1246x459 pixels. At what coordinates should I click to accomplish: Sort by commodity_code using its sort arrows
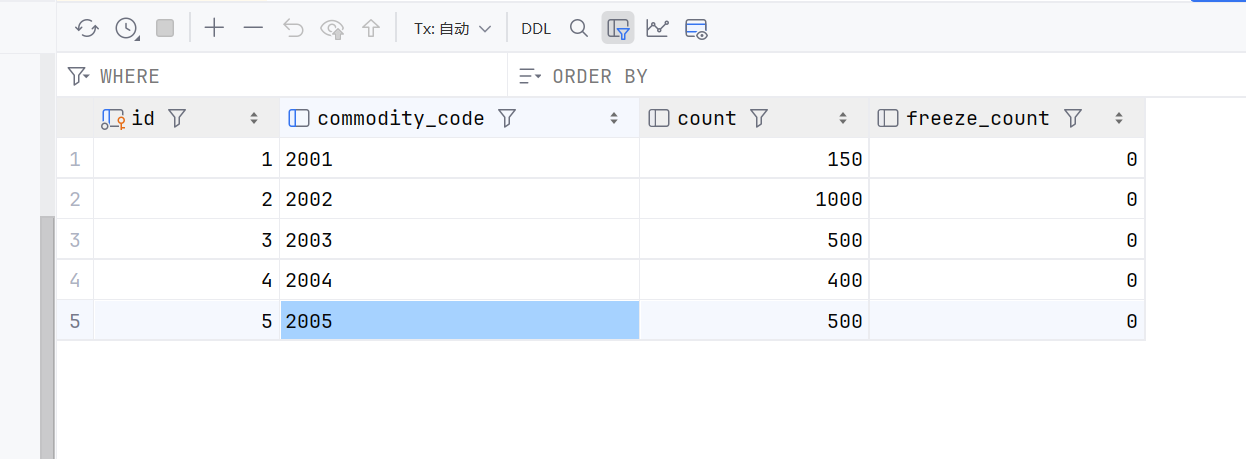(614, 118)
